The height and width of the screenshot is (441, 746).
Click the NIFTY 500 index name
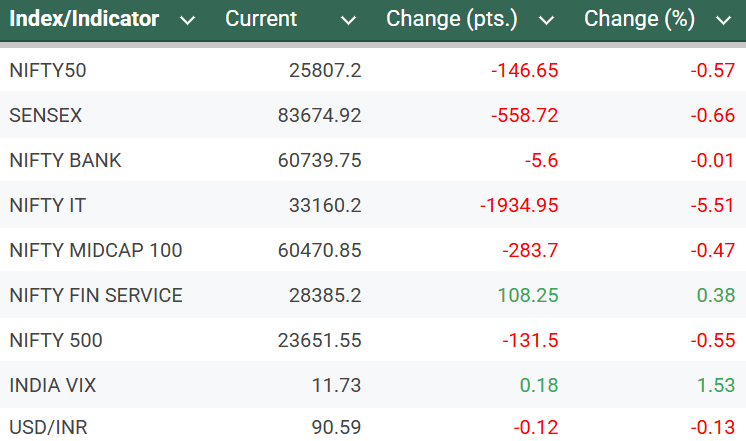coord(55,340)
